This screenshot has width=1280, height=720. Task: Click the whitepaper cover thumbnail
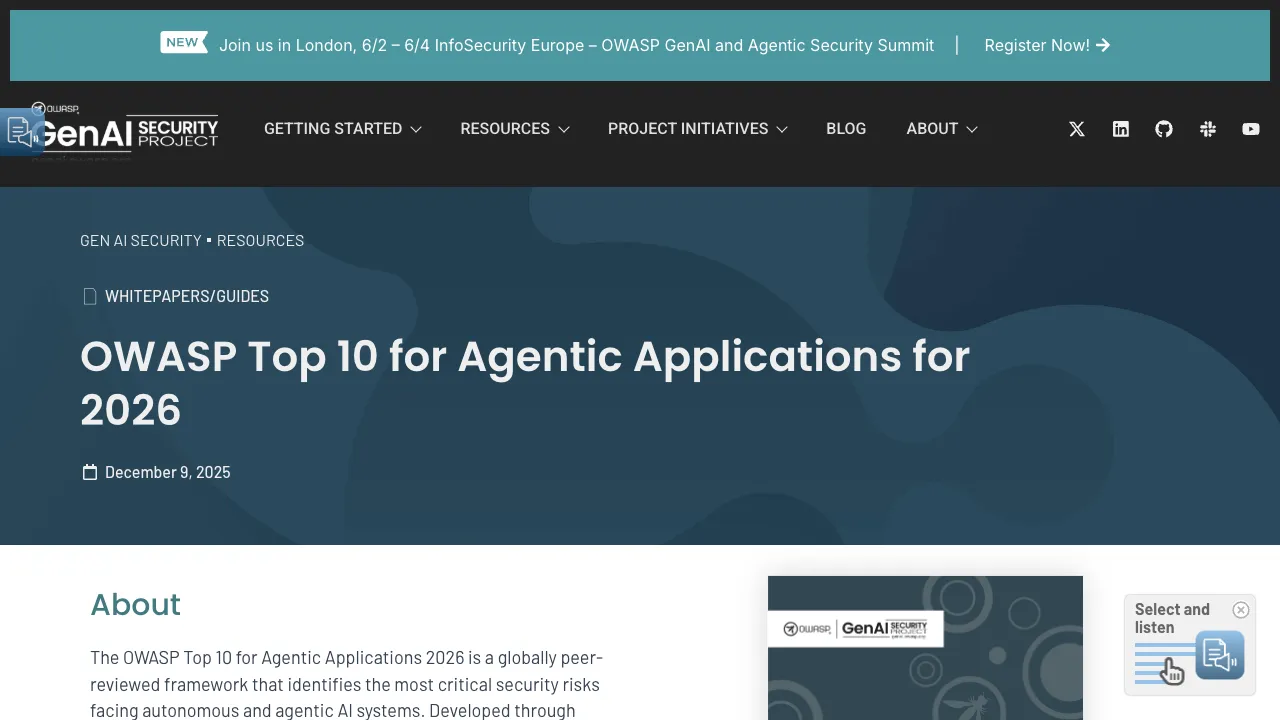tap(925, 648)
